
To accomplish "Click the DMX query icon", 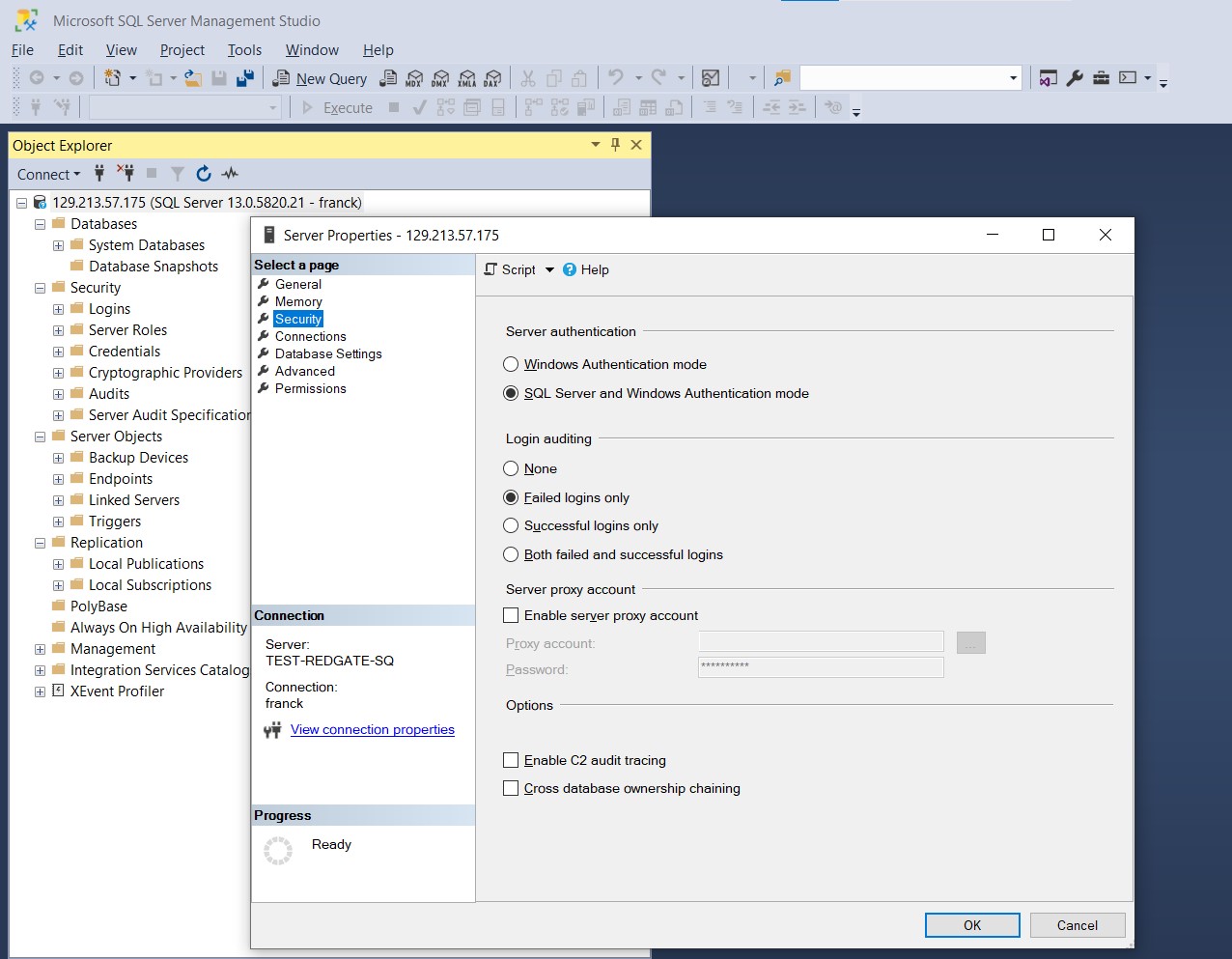I will point(440,78).
